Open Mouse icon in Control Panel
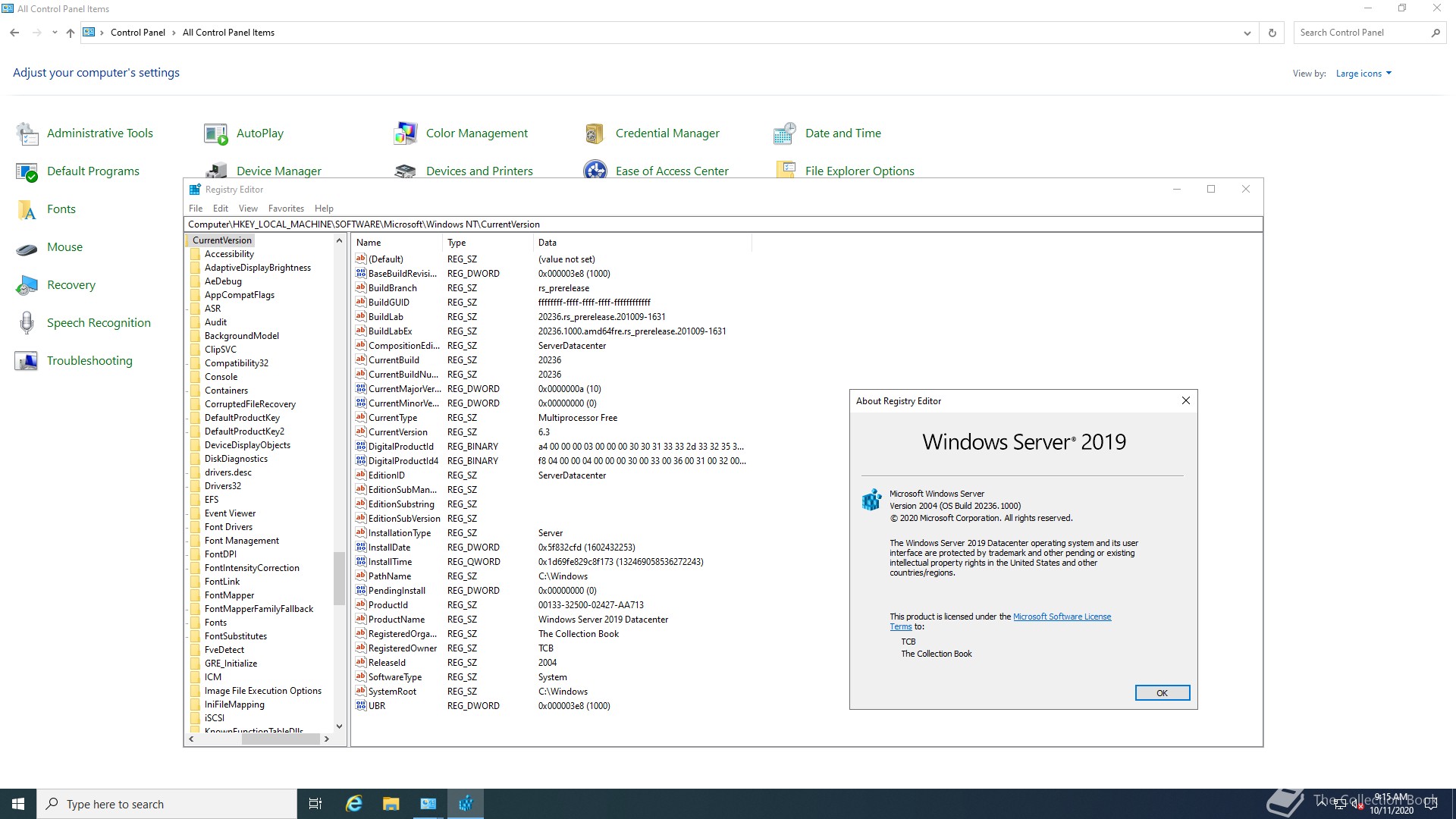The image size is (1456, 819). click(x=27, y=247)
